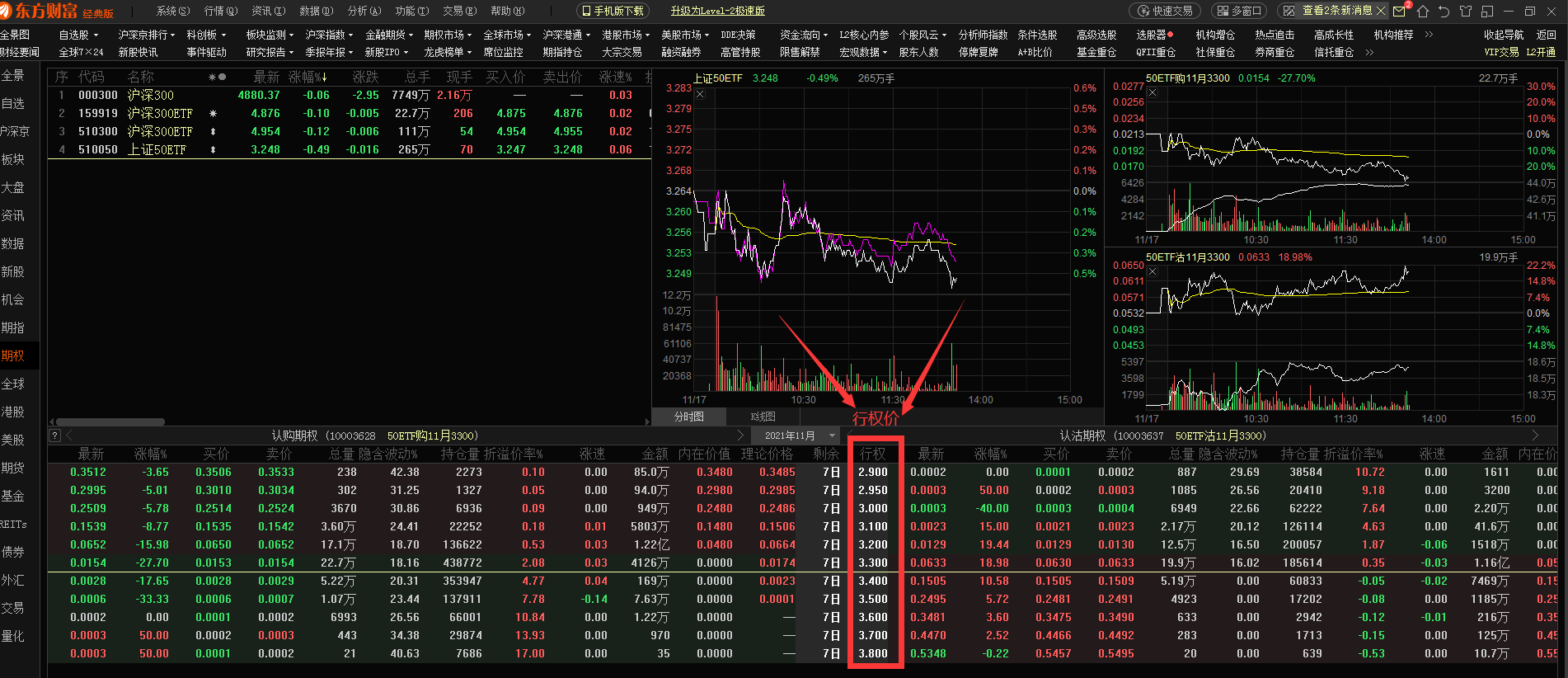
Task: Open the 分析(A) menu
Action: 364,11
